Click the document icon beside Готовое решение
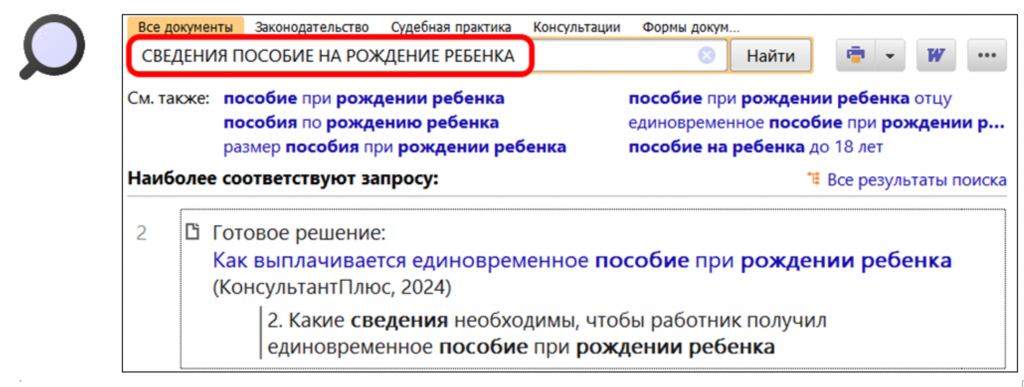This screenshot has width=1024, height=387. (192, 232)
